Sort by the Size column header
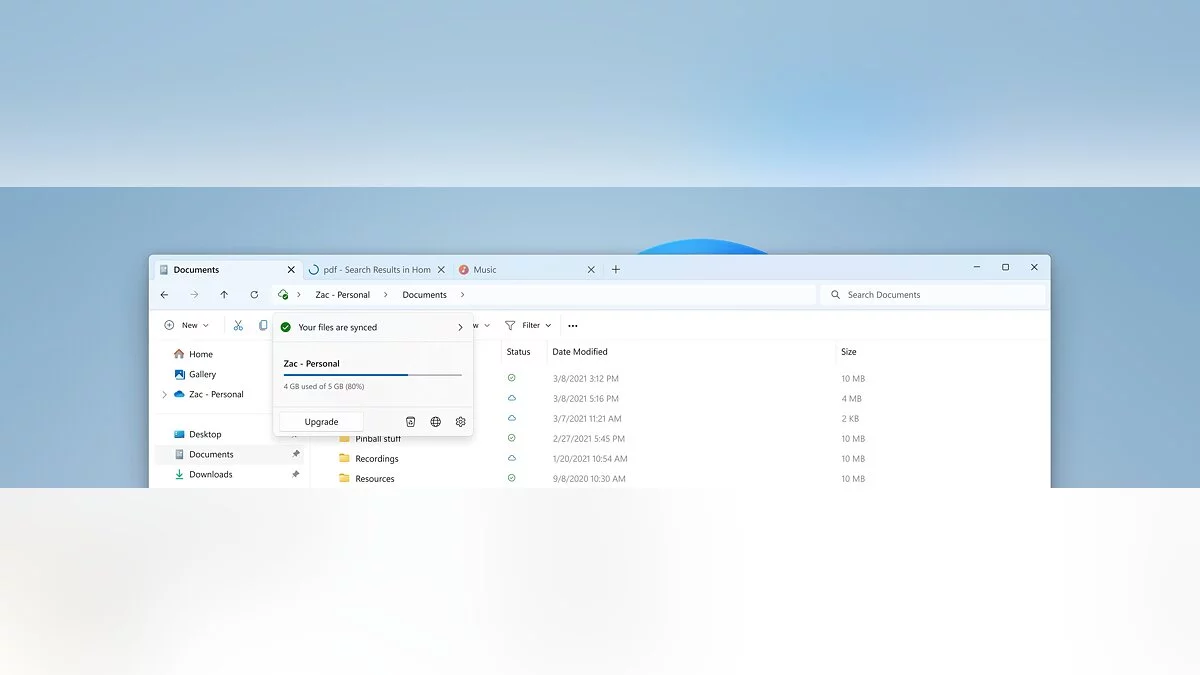Screen dimensions: 1200x675 click(x=849, y=352)
